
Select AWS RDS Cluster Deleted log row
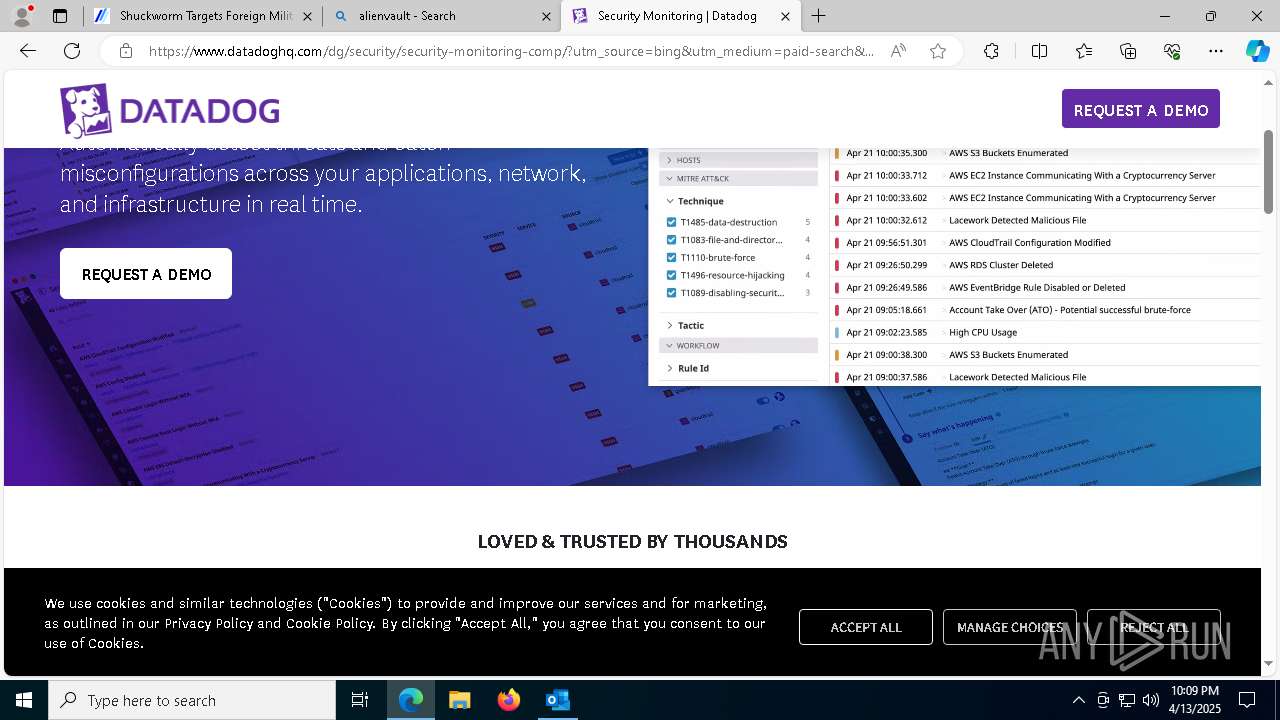pyautogui.click(x=1047, y=265)
